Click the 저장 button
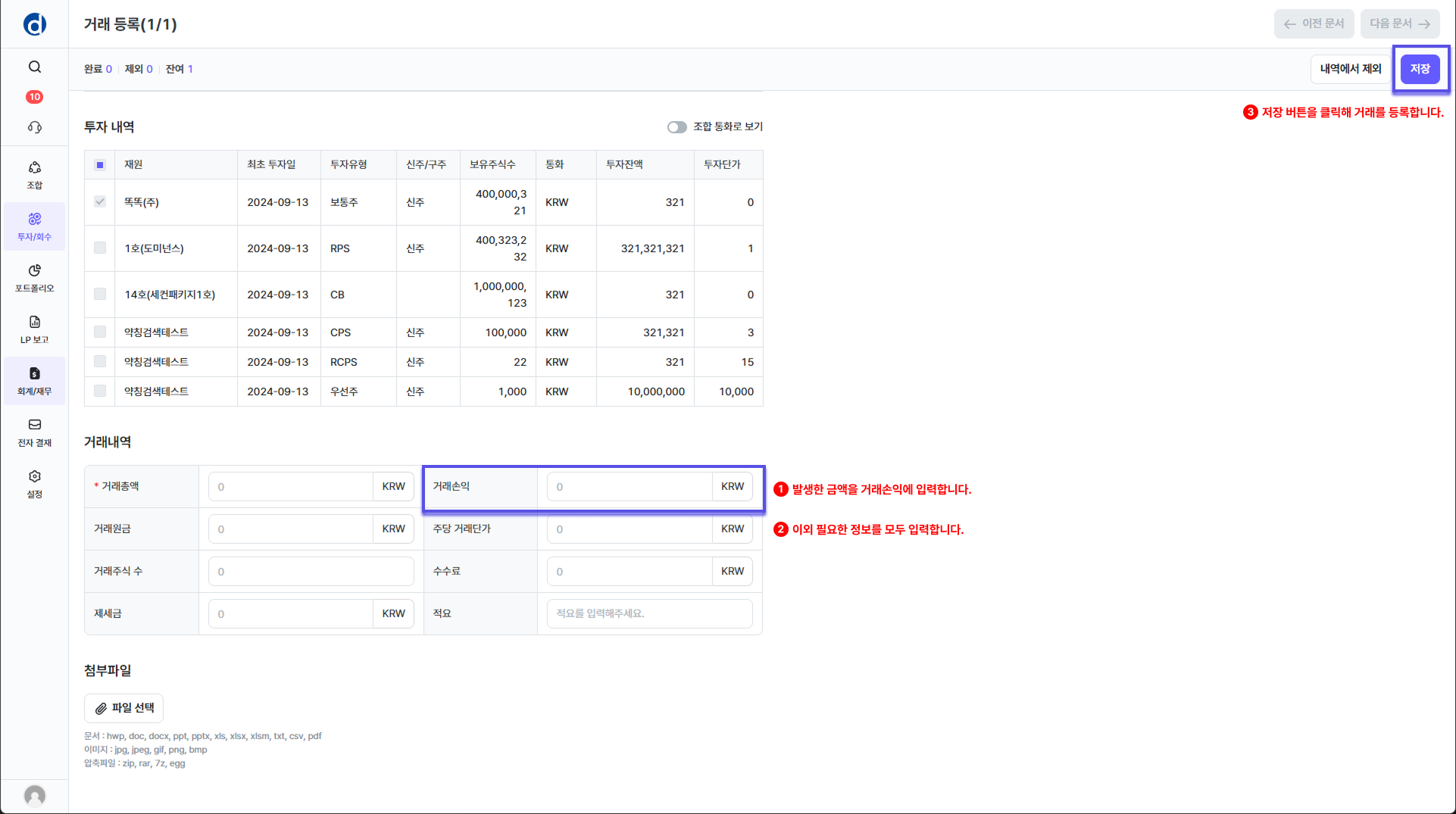This screenshot has width=1456, height=814. pos(1420,69)
